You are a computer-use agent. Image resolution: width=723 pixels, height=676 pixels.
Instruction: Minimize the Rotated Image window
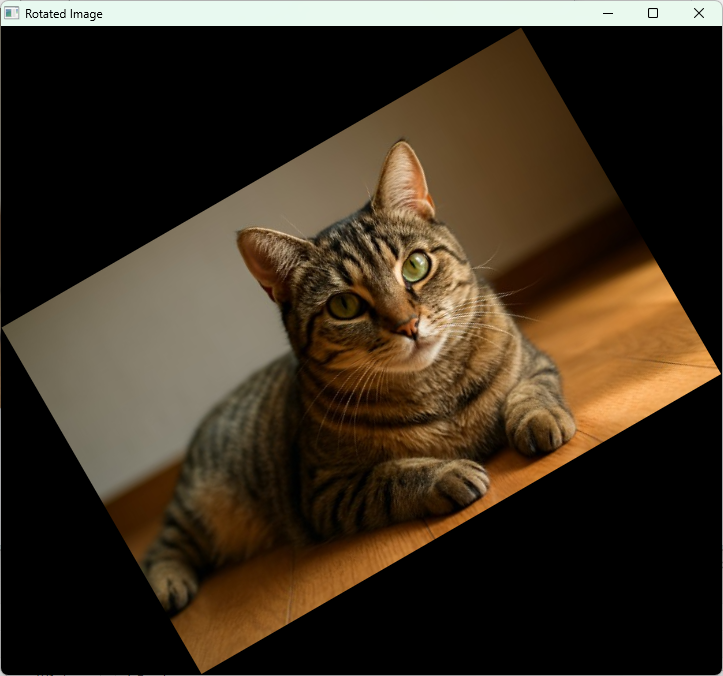[x=608, y=13]
